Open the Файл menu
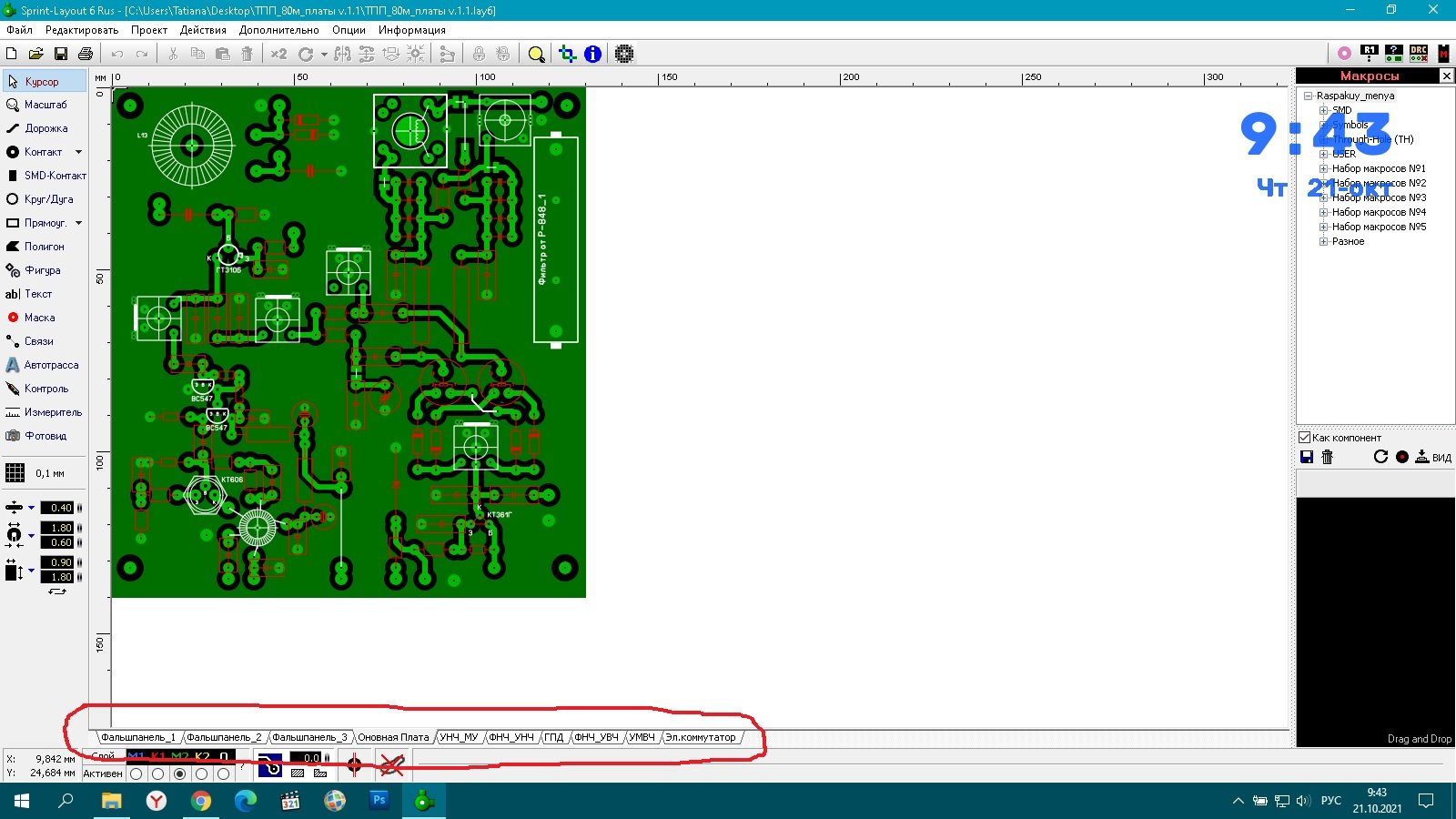1456x819 pixels. tap(19, 30)
